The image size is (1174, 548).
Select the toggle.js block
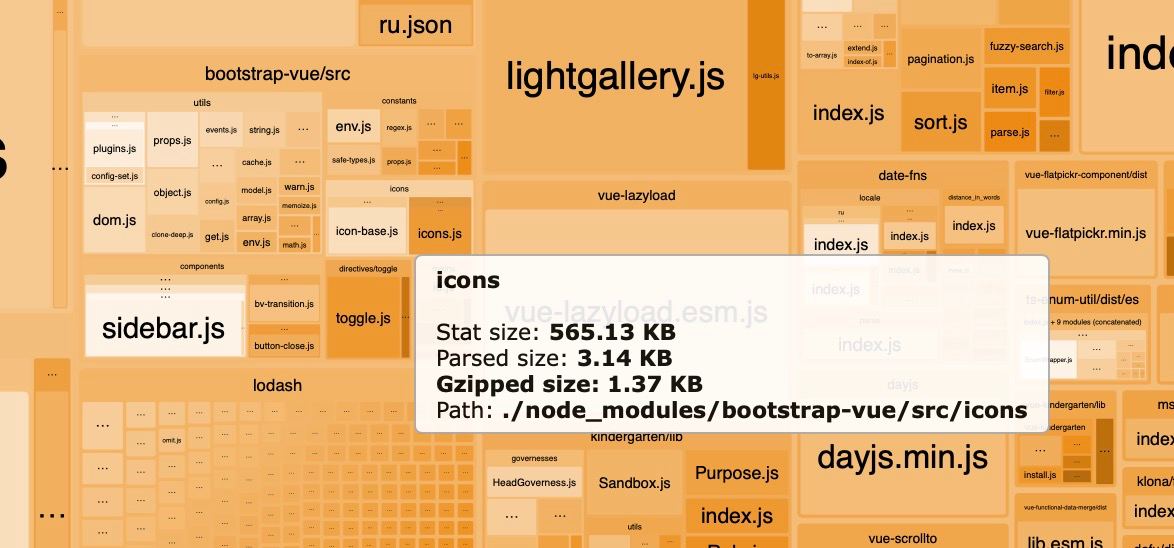[x=363, y=317]
